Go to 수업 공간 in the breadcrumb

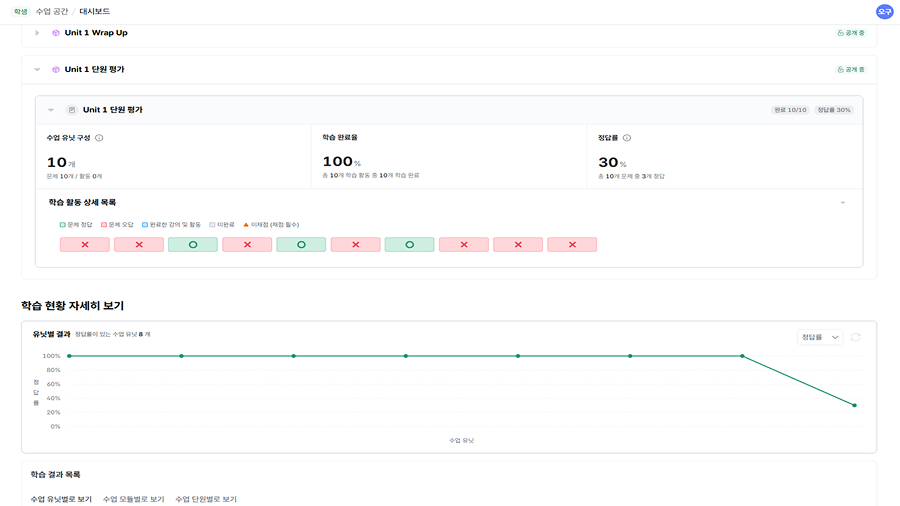pyautogui.click(x=53, y=12)
